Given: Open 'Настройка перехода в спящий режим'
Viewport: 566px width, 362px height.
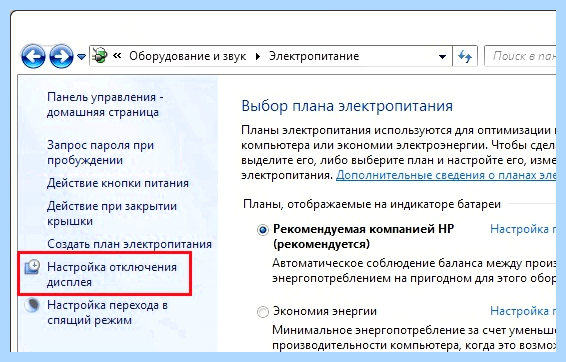Looking at the screenshot, I should [x=108, y=313].
